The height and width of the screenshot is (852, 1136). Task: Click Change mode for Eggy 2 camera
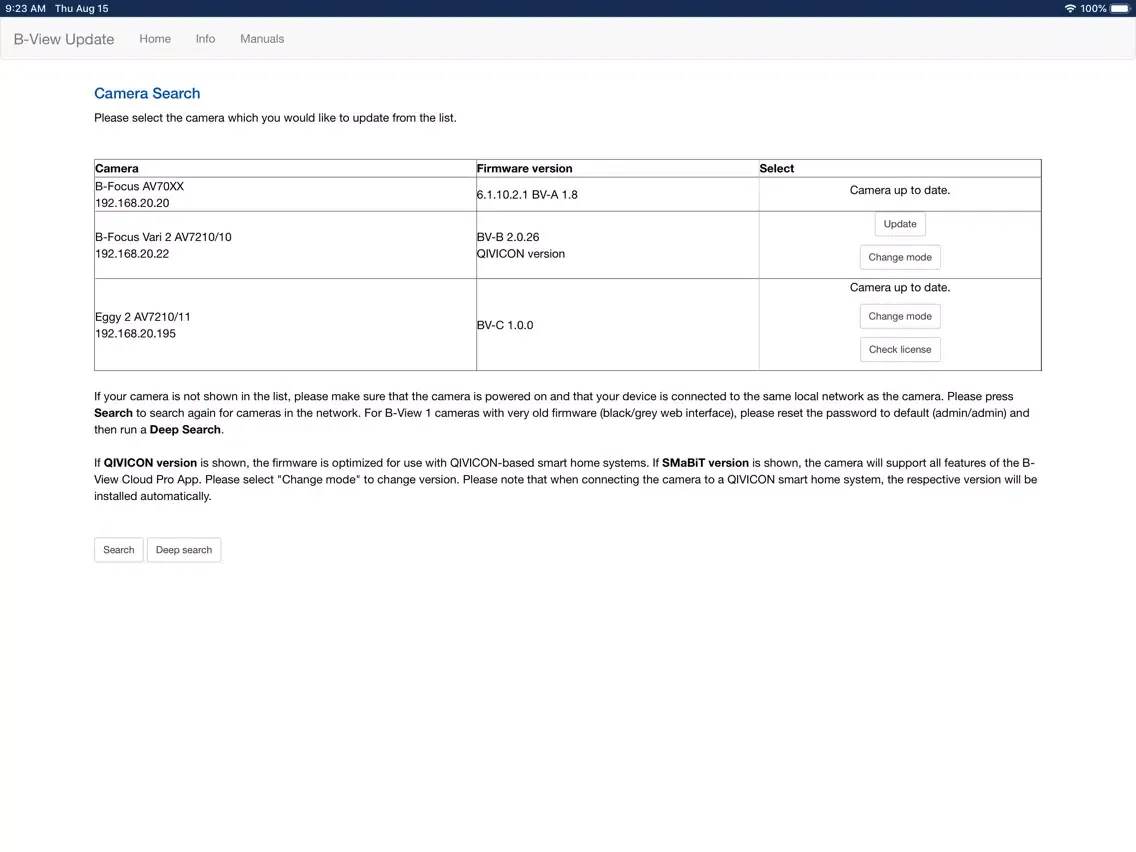point(900,317)
